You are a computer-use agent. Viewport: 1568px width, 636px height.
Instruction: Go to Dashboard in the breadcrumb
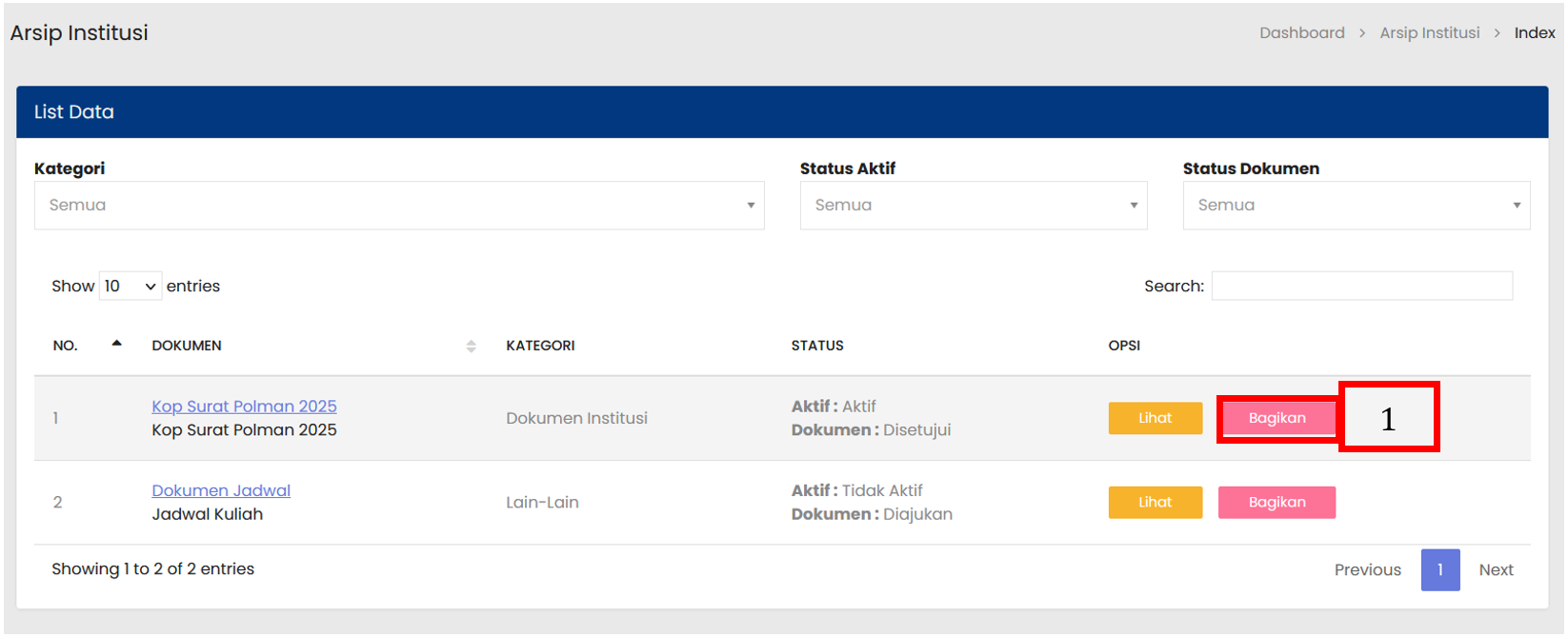pos(1301,33)
